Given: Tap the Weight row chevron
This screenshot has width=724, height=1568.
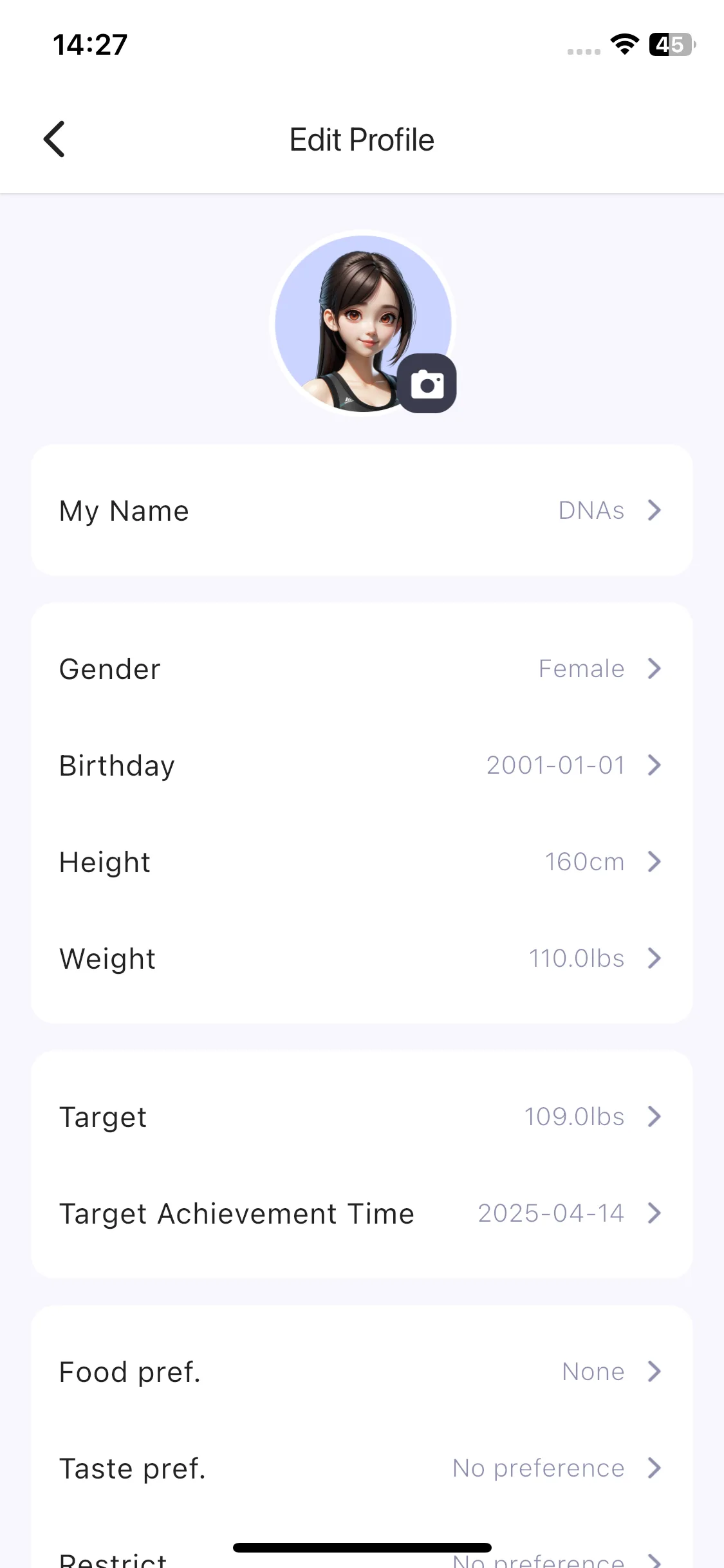Looking at the screenshot, I should (654, 958).
